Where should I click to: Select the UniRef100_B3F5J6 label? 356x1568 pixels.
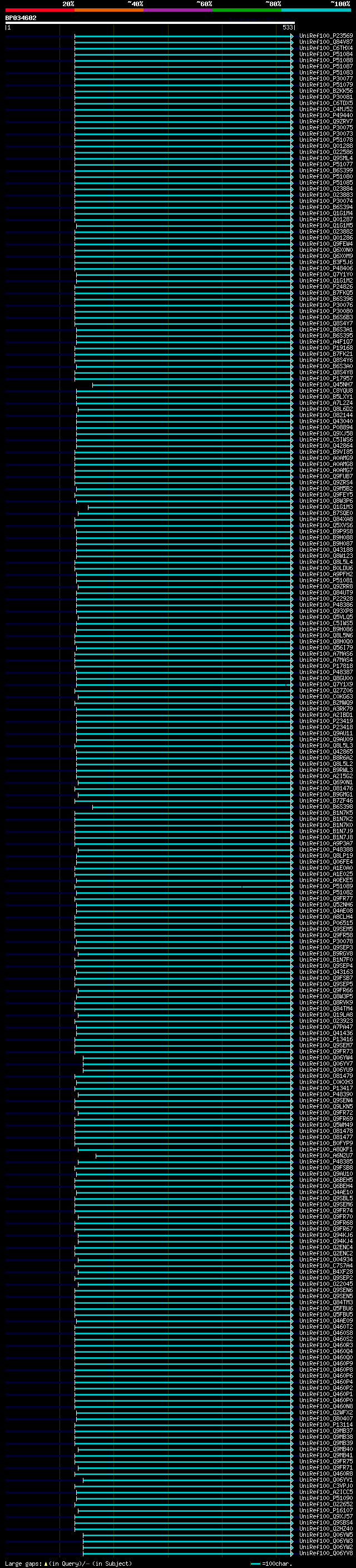point(326,263)
